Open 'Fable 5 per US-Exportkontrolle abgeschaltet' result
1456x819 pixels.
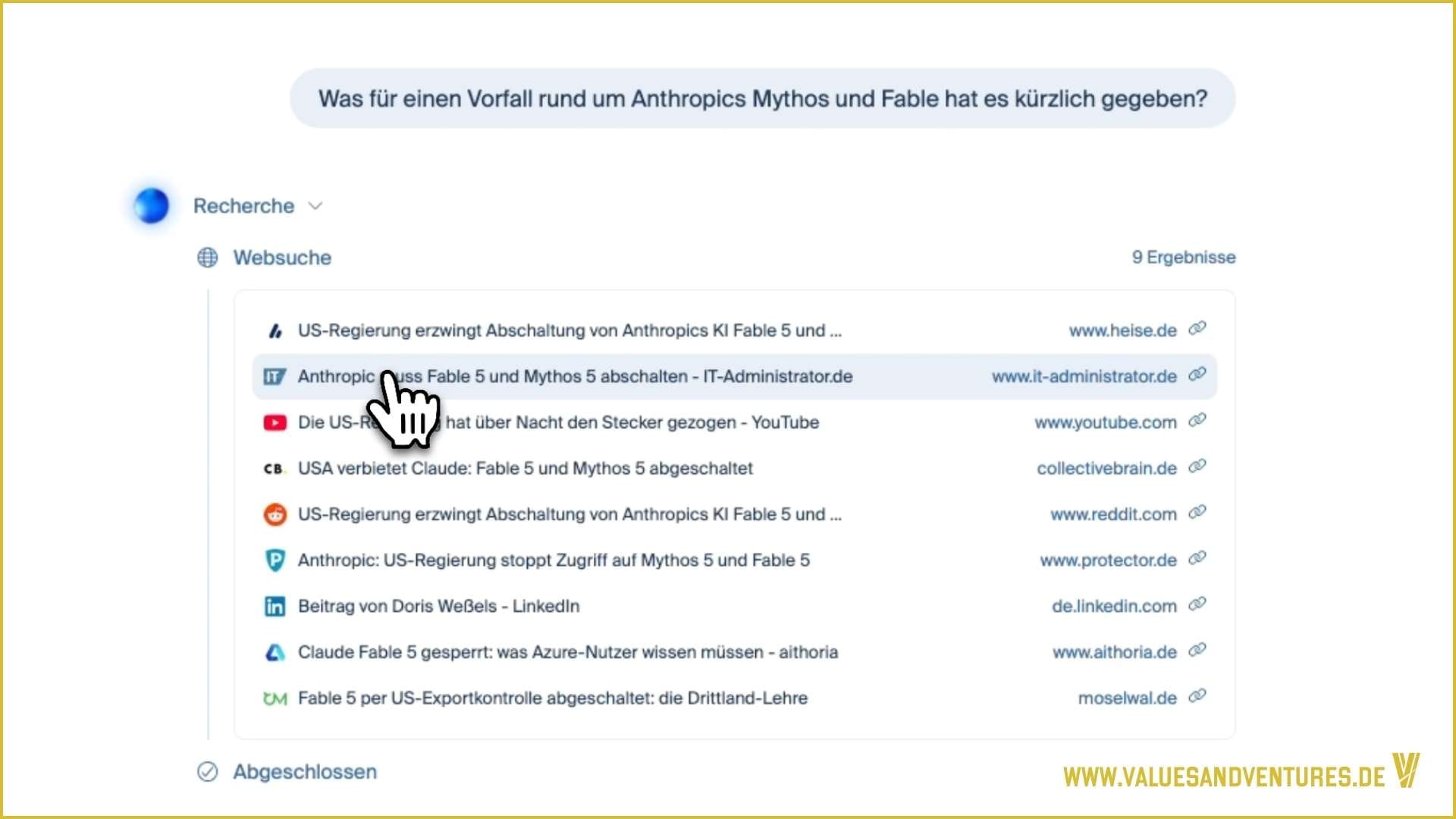point(553,698)
